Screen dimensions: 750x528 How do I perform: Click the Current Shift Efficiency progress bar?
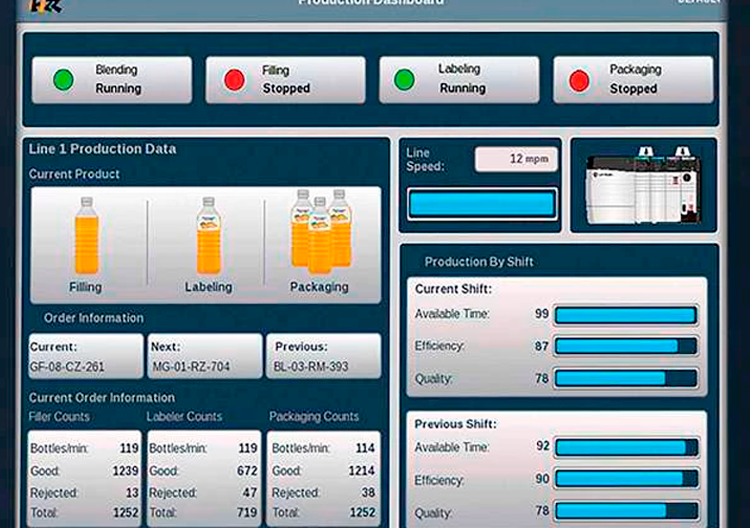(626, 346)
